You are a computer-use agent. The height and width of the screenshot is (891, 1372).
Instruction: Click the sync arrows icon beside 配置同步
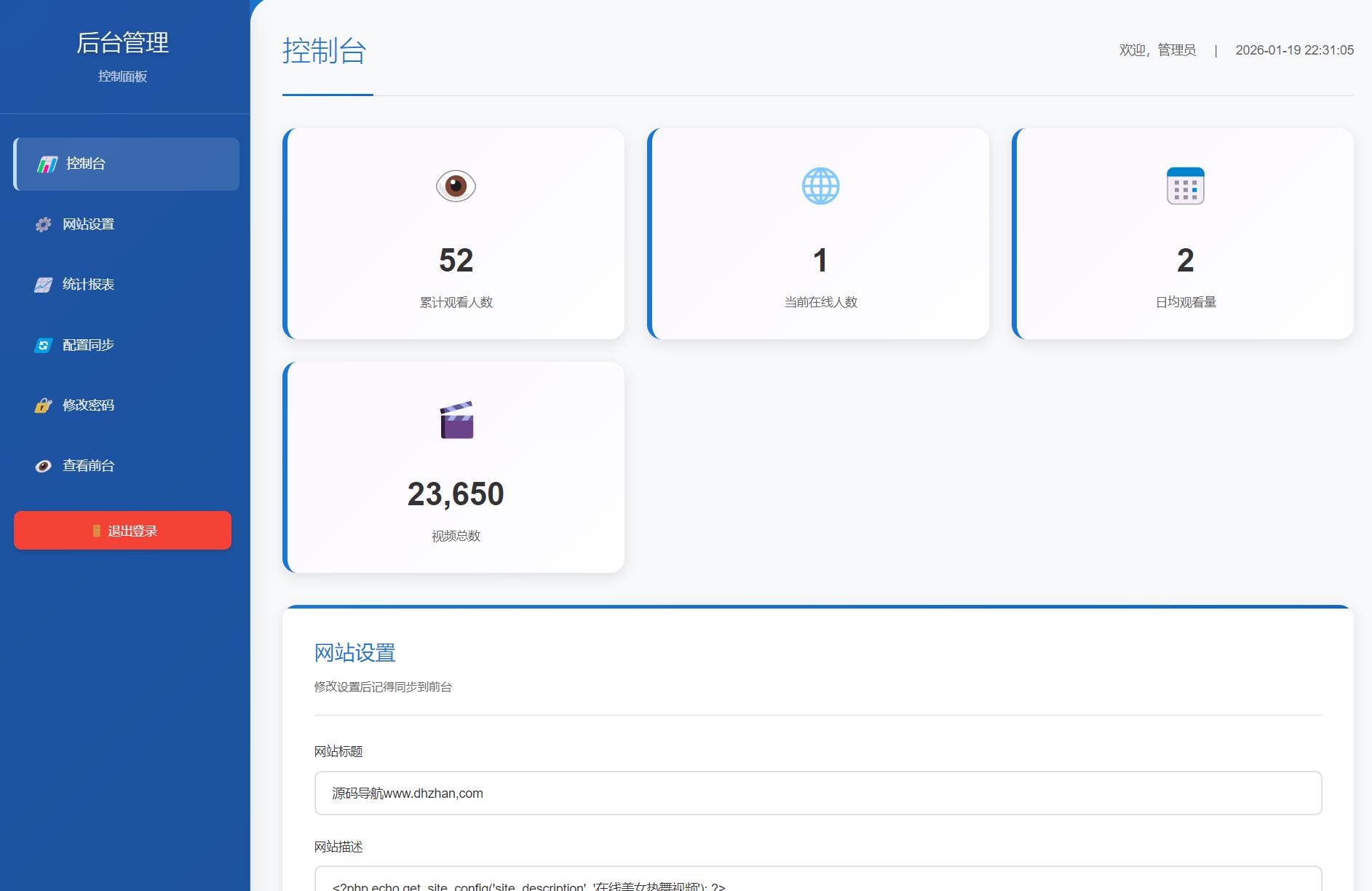pos(44,346)
